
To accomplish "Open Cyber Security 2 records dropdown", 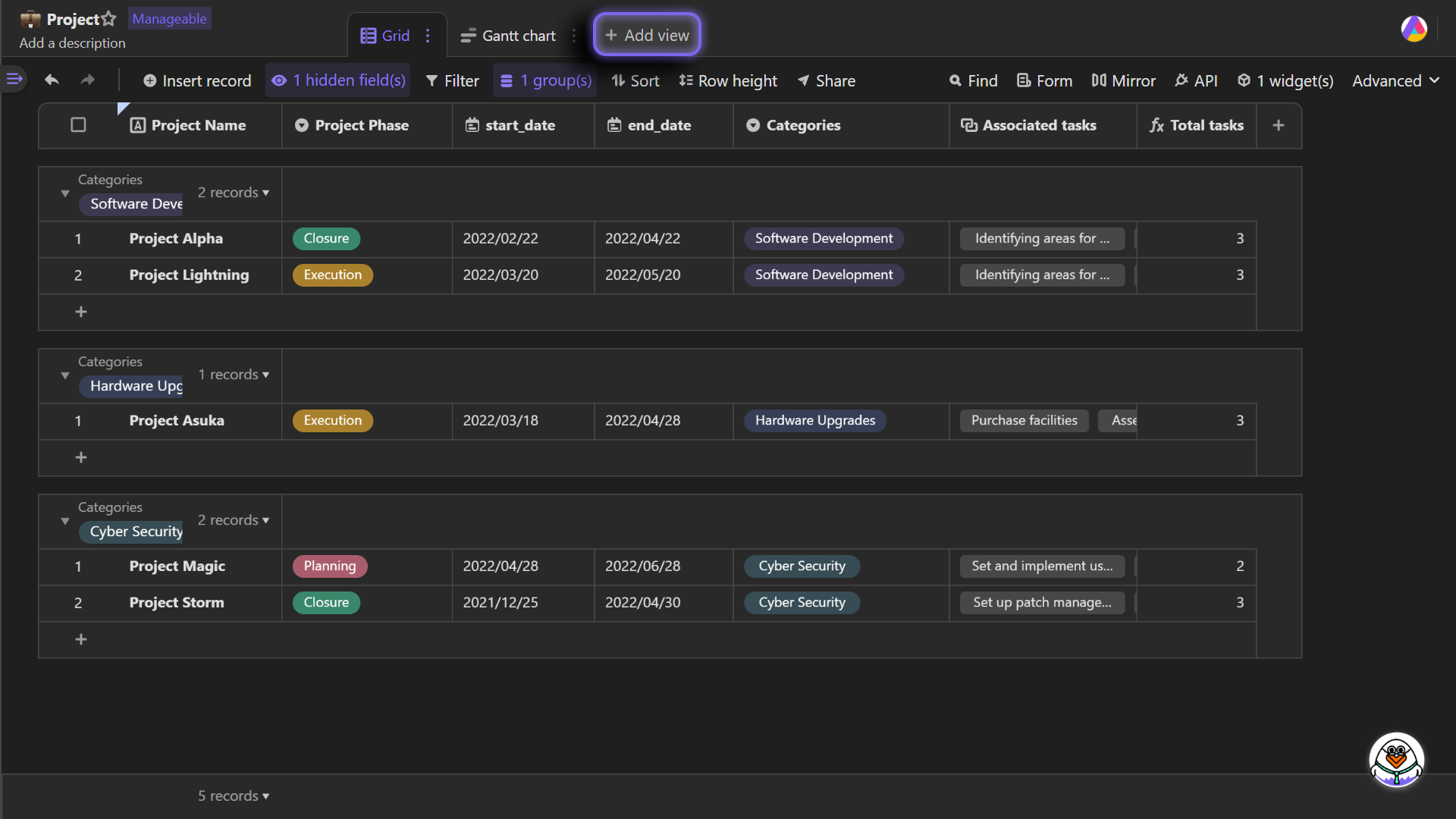I will click(x=234, y=520).
